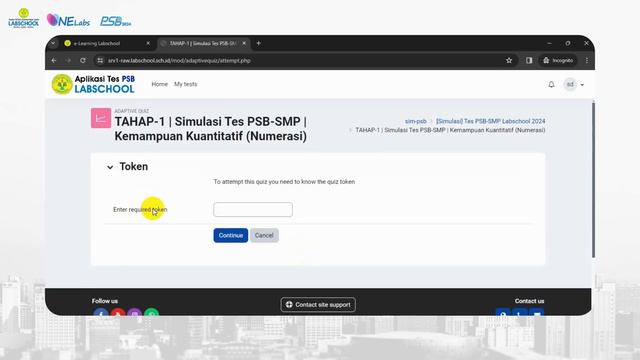Open the sim-psb breadcrumb link
This screenshot has height=360, width=640.
tap(416, 121)
